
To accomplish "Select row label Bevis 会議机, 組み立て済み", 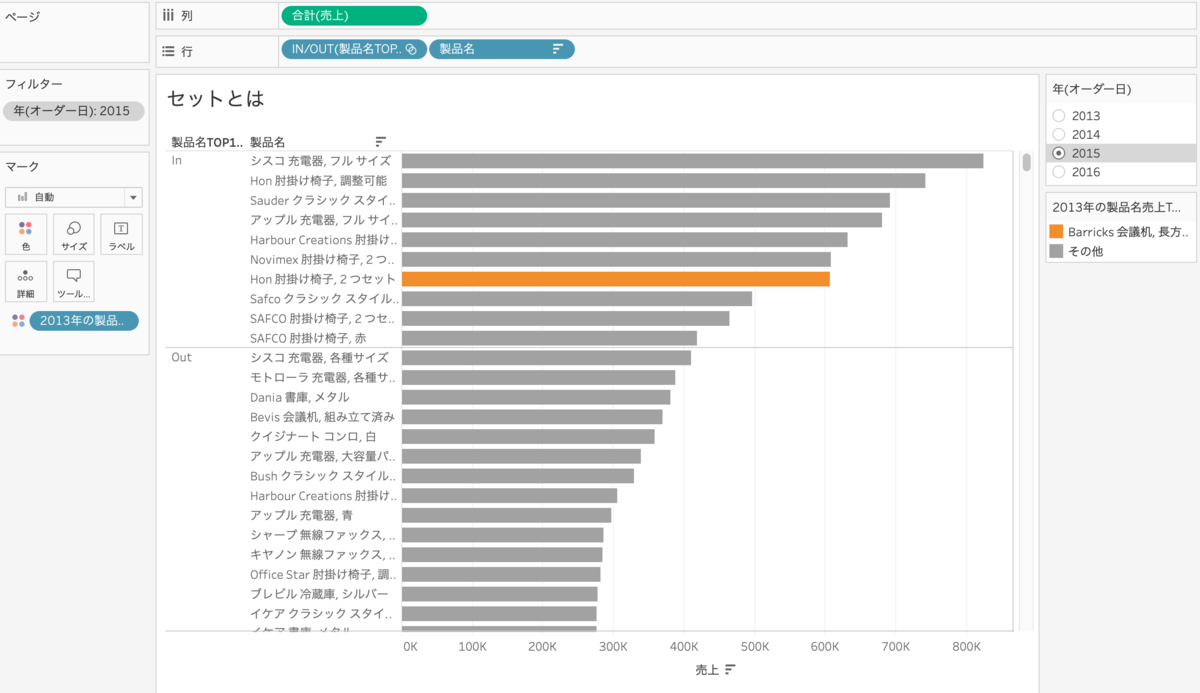I will [322, 416].
